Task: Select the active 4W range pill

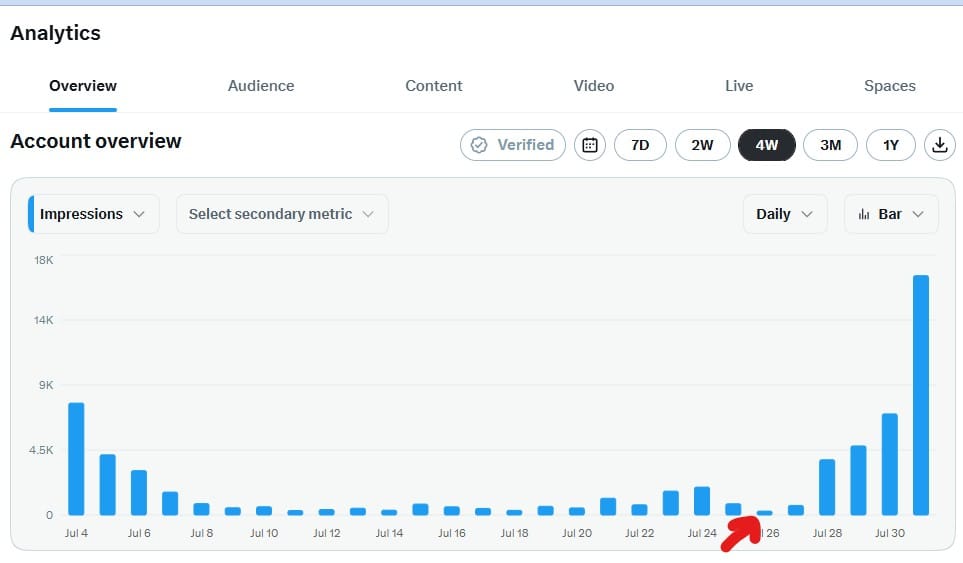Action: tap(766, 145)
